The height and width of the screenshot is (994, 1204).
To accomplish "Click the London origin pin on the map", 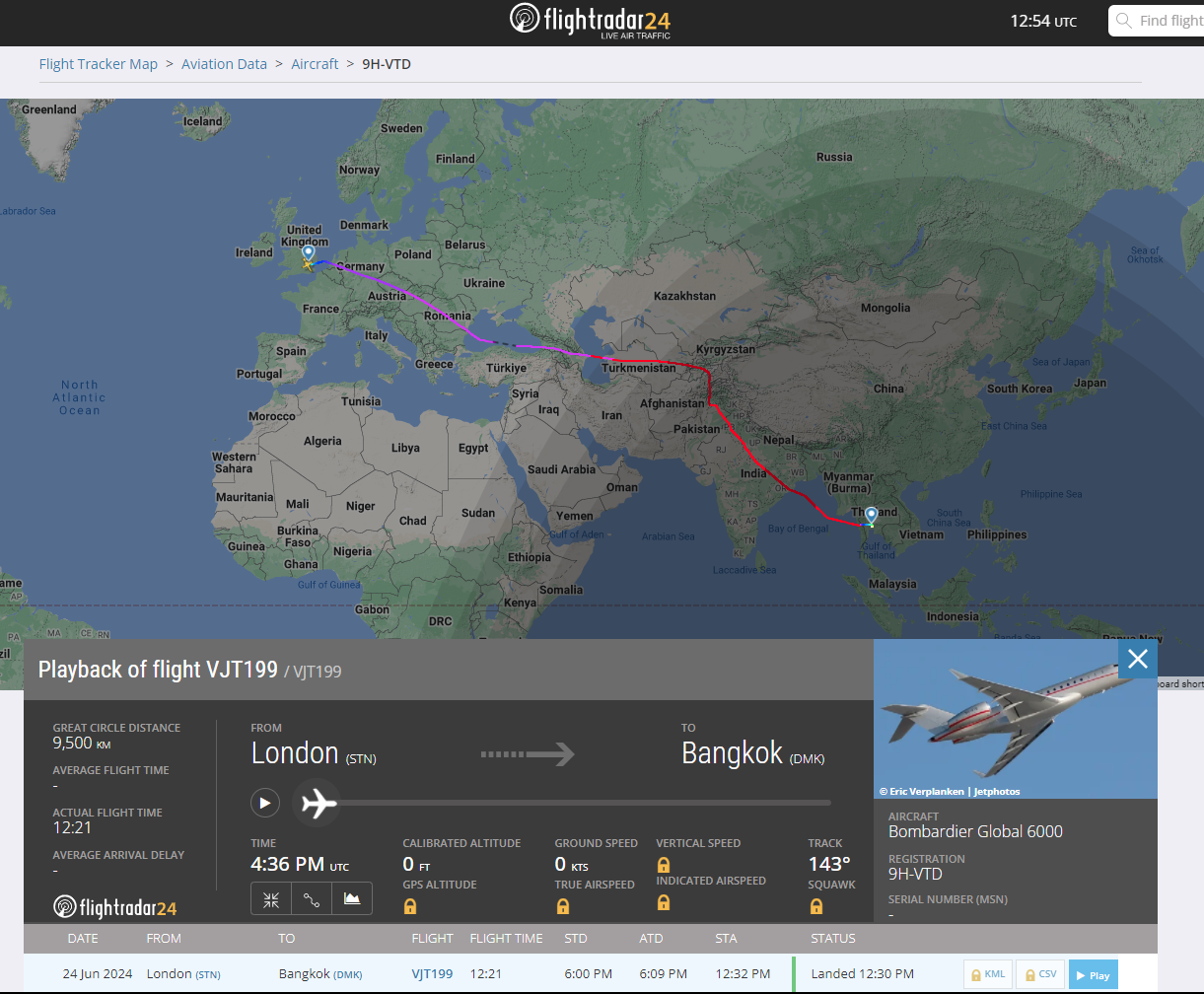I will tap(309, 254).
